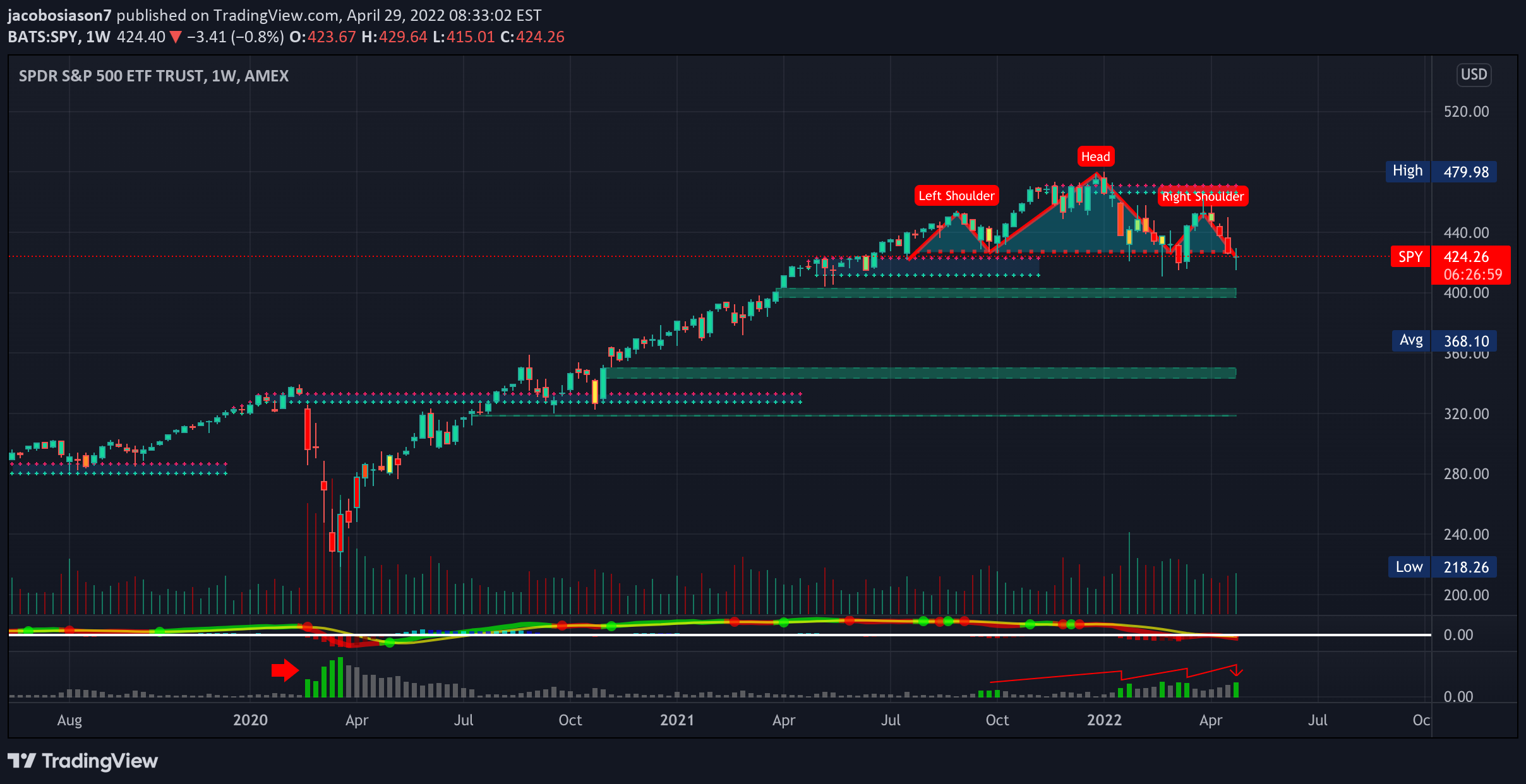Click the High 479.98 price label
Image resolution: width=1526 pixels, height=784 pixels.
click(1441, 172)
